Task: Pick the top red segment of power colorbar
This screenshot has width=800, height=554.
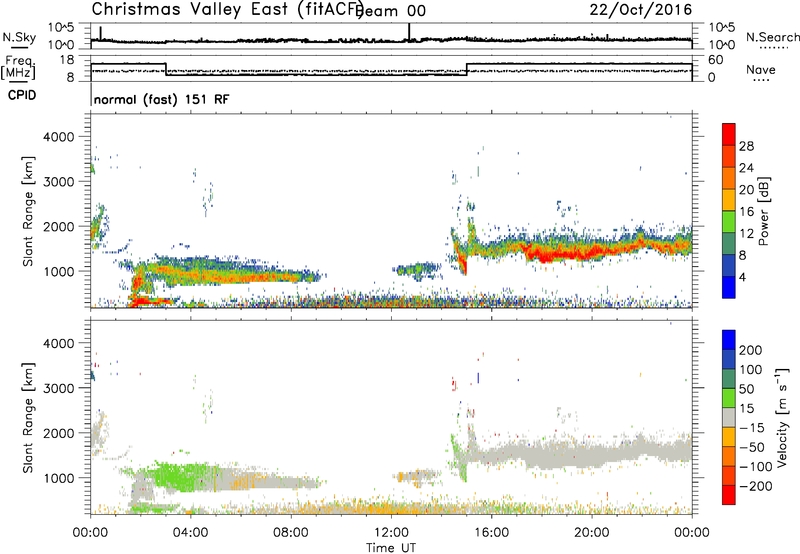Action: coord(729,135)
